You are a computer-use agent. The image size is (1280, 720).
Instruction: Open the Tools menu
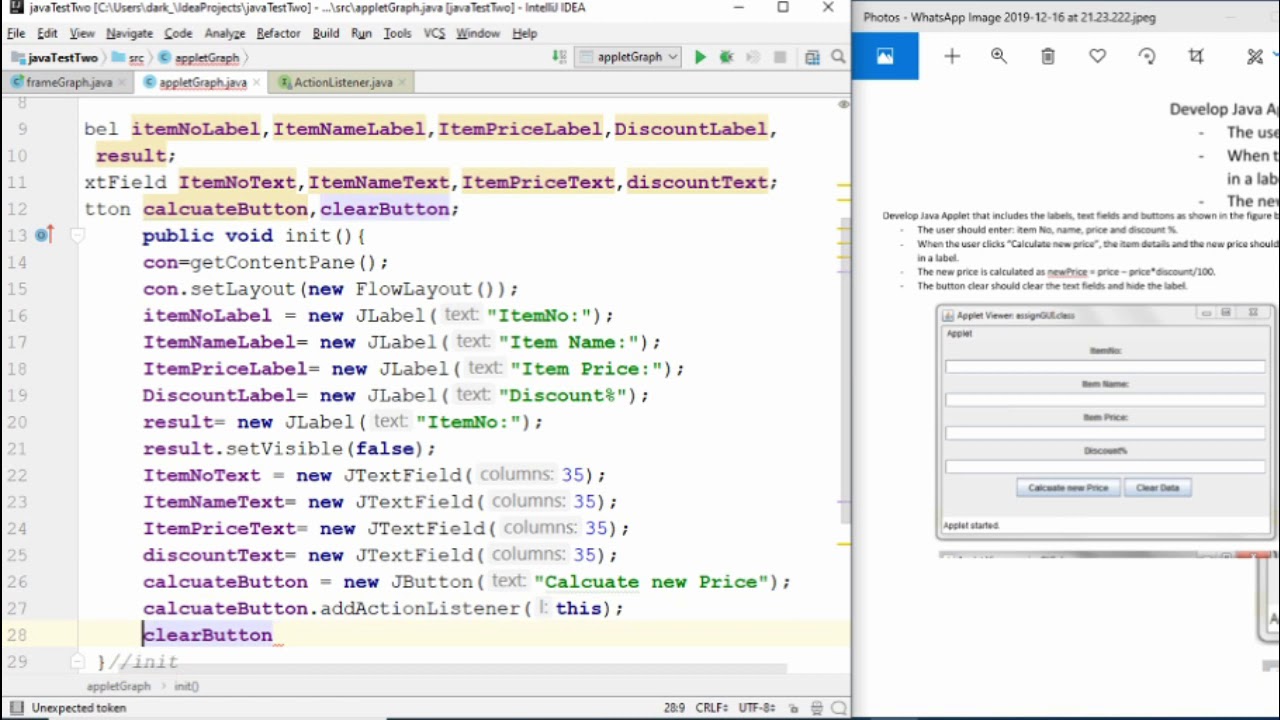click(x=397, y=33)
